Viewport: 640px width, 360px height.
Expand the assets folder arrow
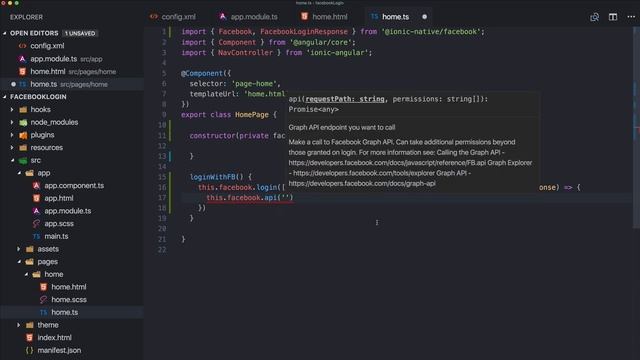coord(19,249)
